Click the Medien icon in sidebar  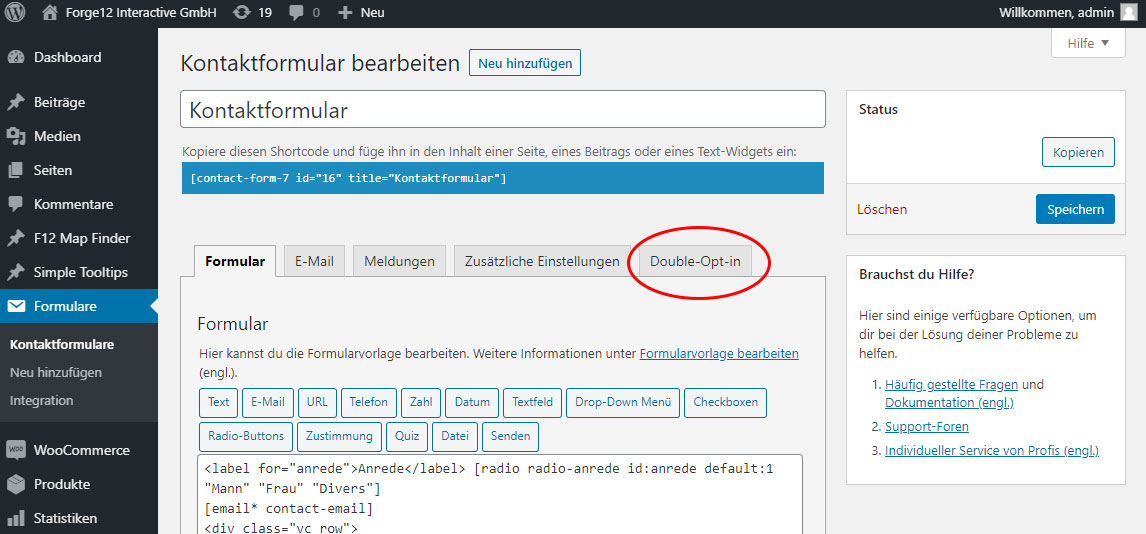coord(15,136)
